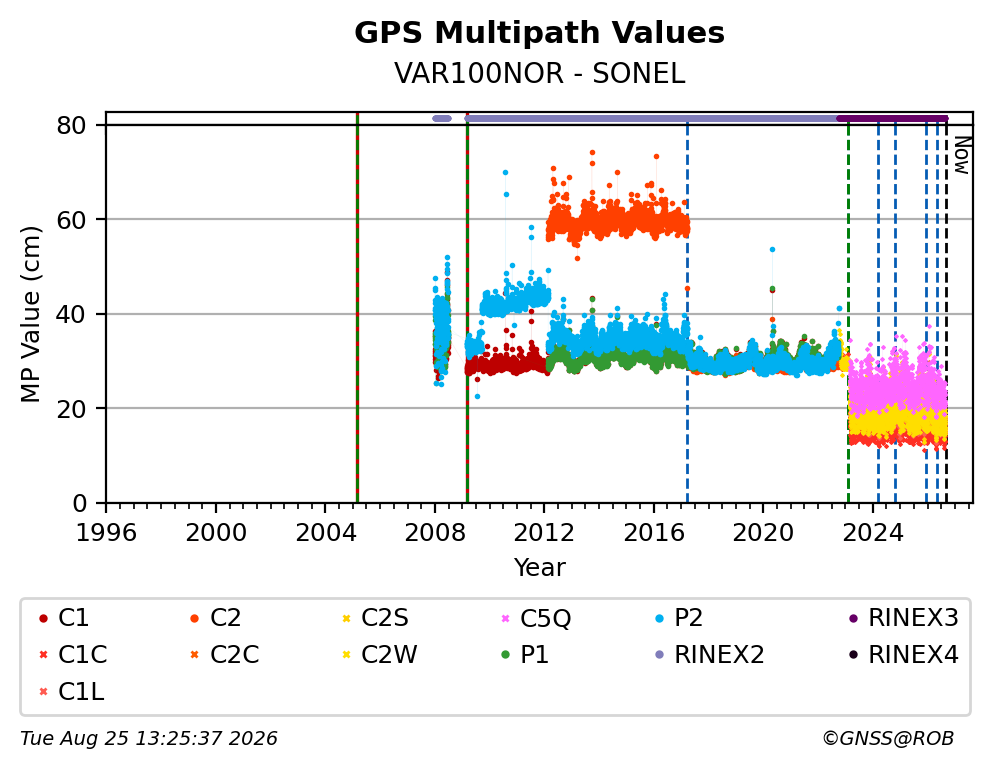This screenshot has width=992, height=769.
Task: Click the 2020 x-axis tick label
Action: [763, 533]
